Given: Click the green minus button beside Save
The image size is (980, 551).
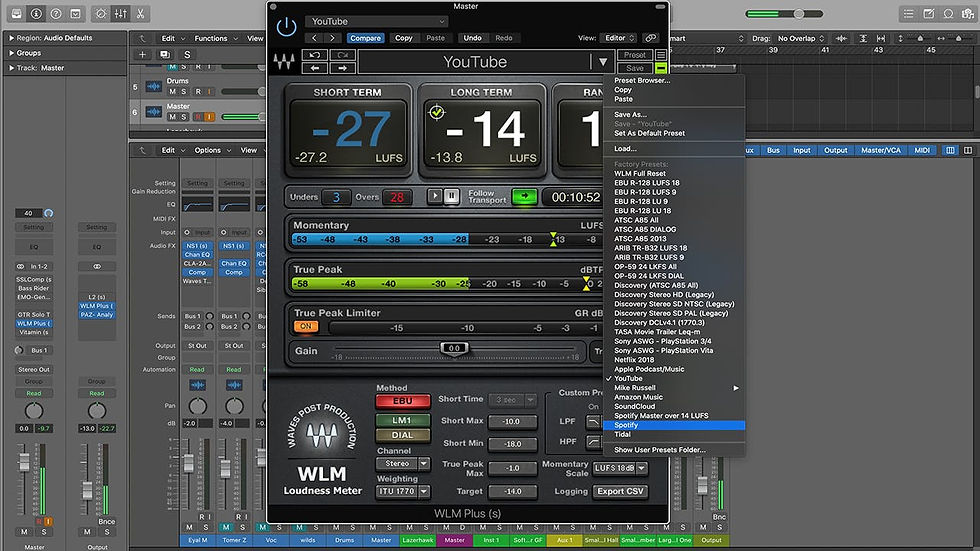Looking at the screenshot, I should point(661,67).
